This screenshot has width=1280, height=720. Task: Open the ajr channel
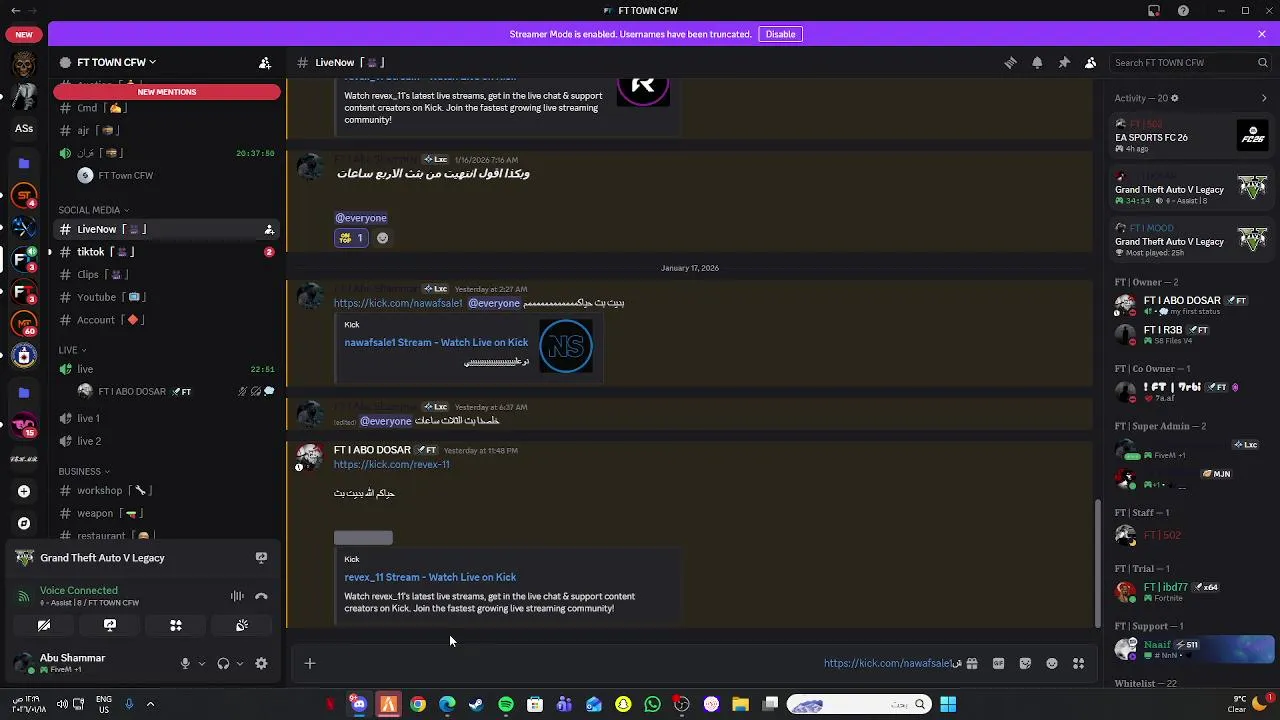click(x=166, y=130)
